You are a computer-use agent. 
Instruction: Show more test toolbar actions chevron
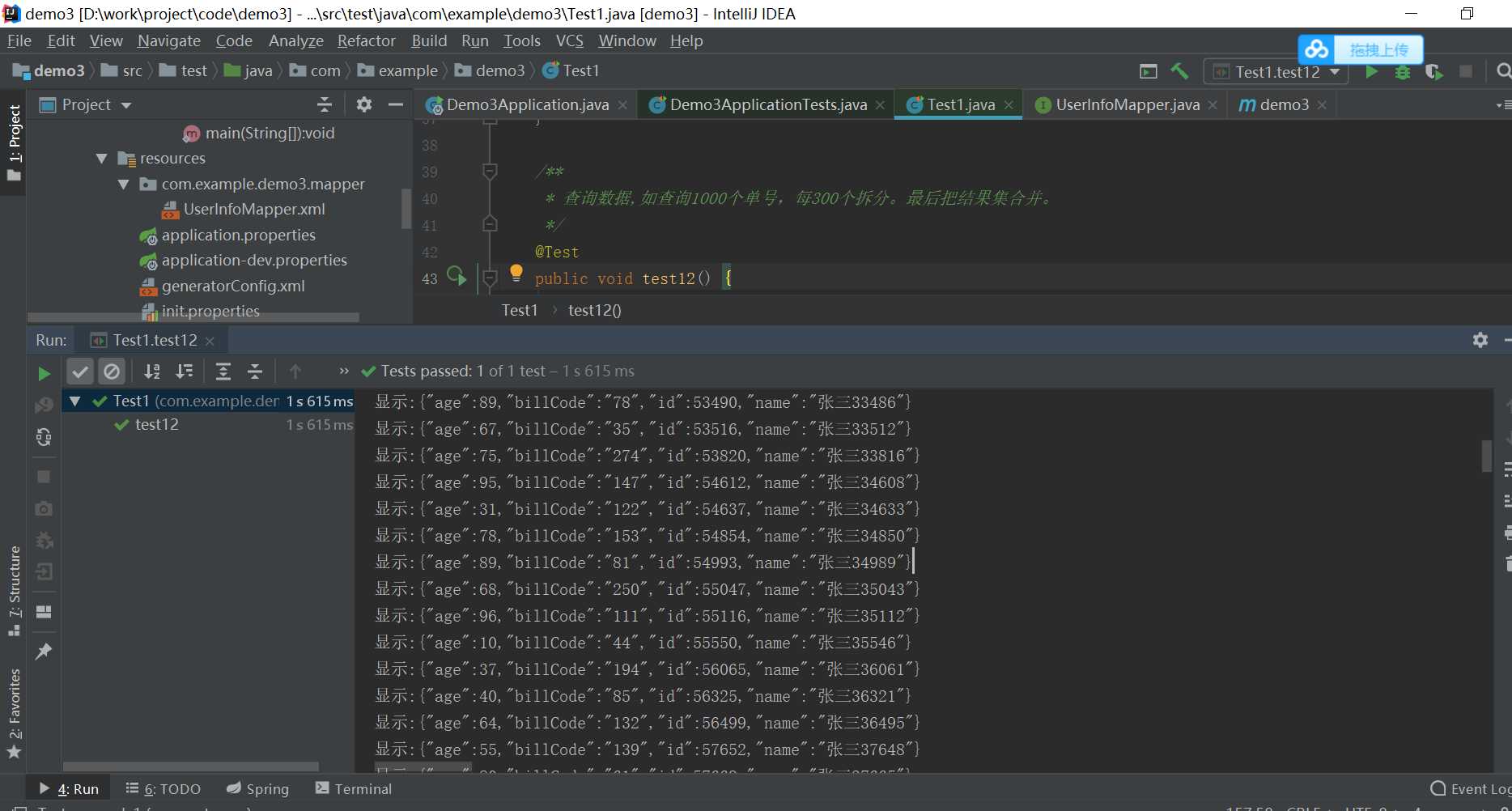point(344,372)
